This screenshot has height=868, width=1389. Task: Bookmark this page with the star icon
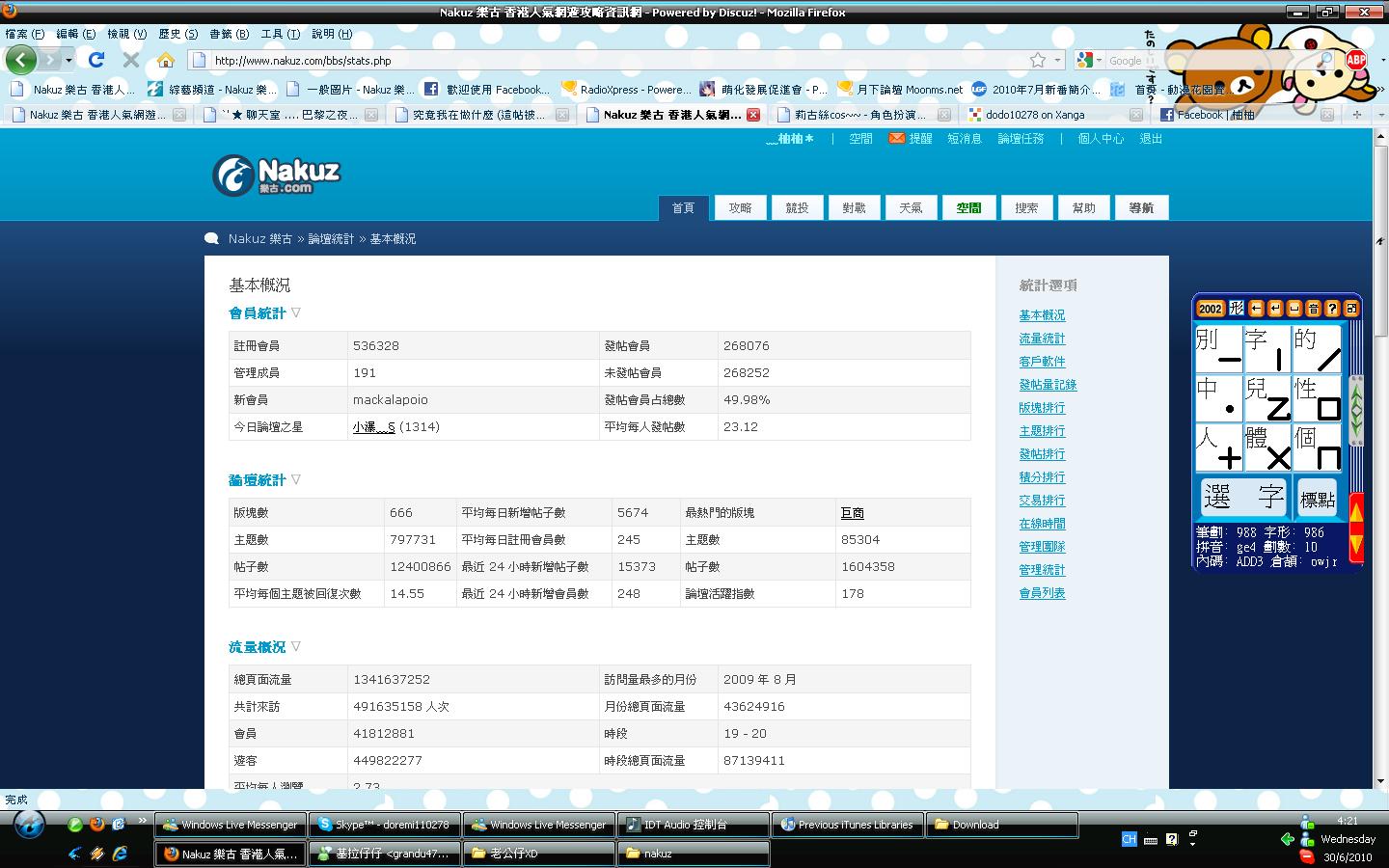1038,60
